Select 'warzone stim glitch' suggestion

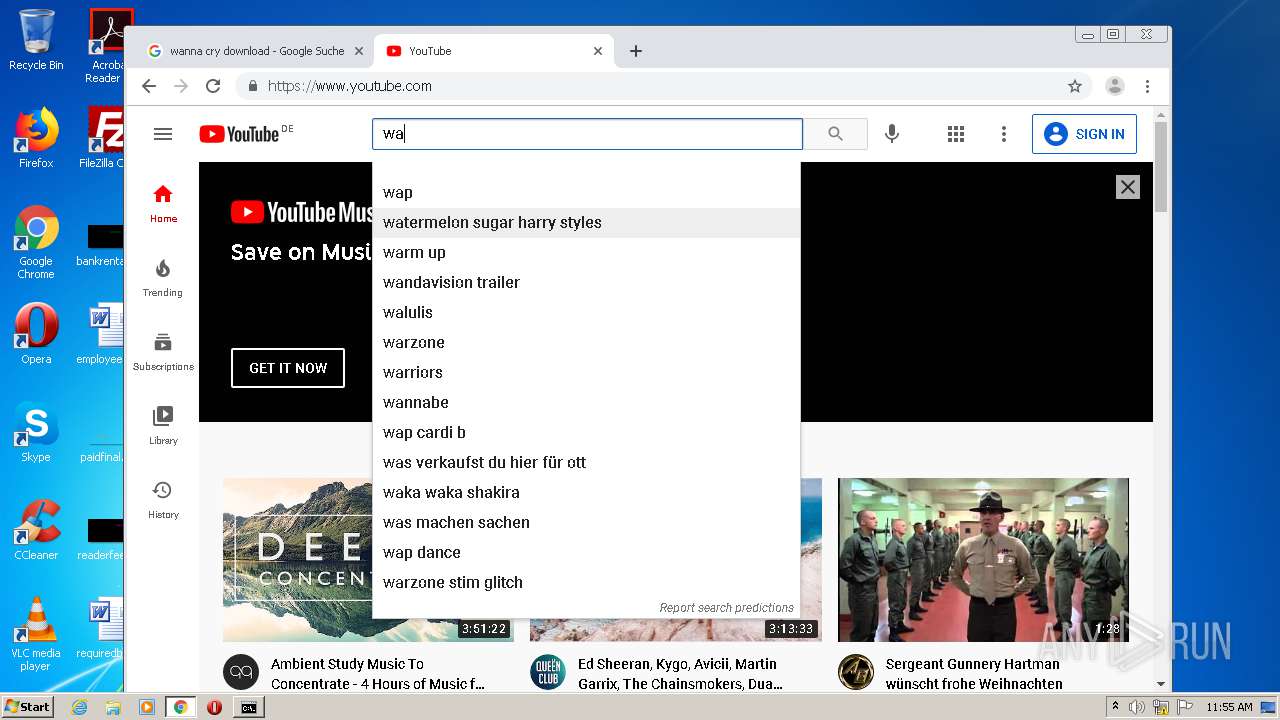point(586,582)
